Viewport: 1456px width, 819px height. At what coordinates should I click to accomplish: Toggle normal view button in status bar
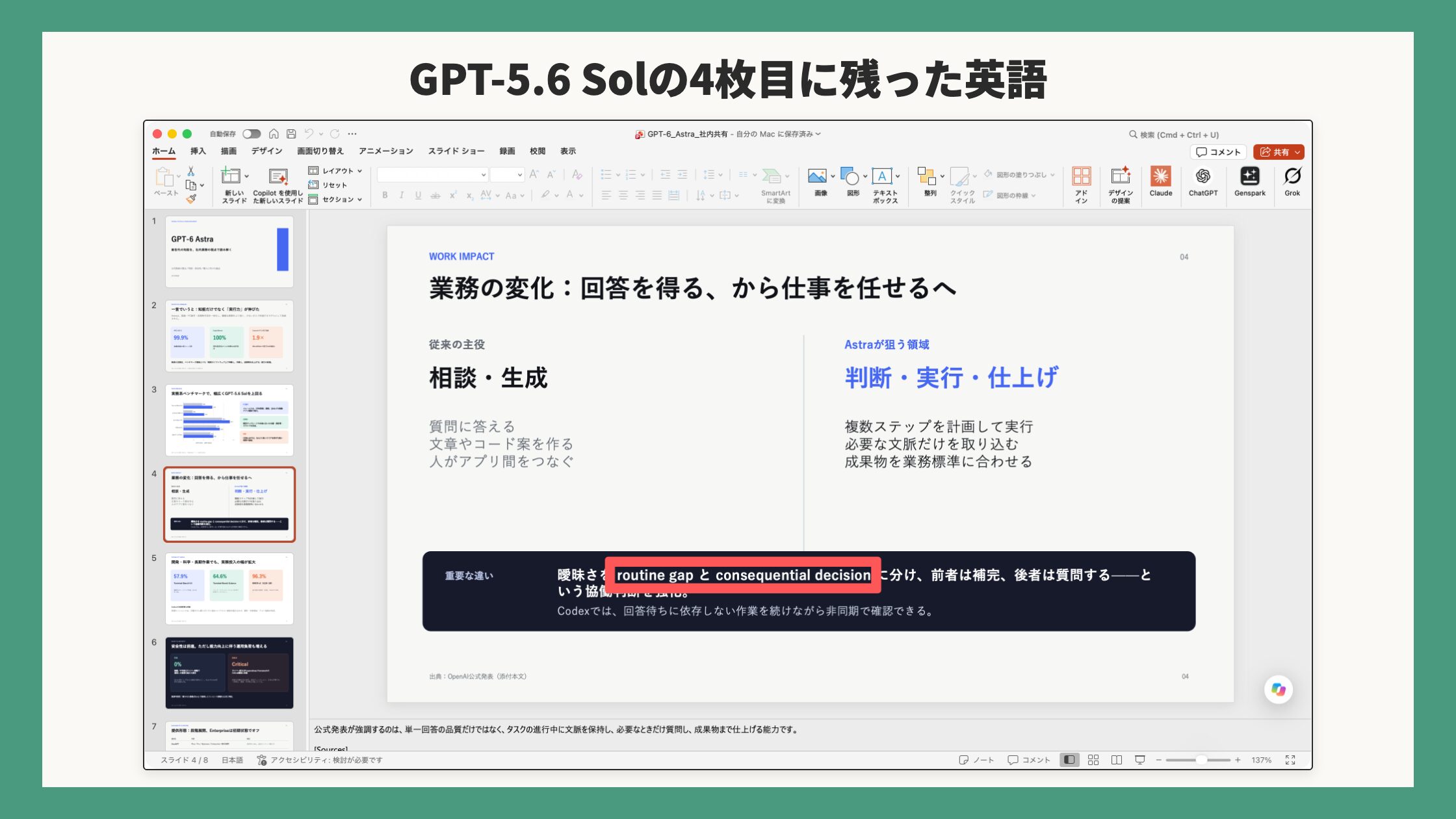click(x=1069, y=760)
